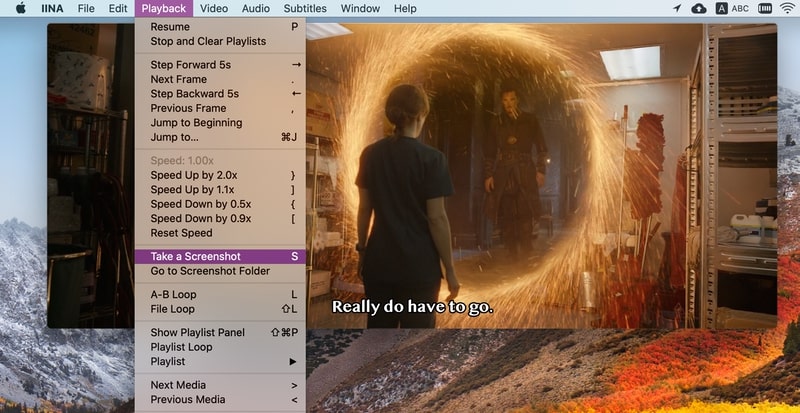Select Stop and Clear Playlists
Image resolution: width=800 pixels, height=413 pixels.
pyautogui.click(x=220, y=41)
